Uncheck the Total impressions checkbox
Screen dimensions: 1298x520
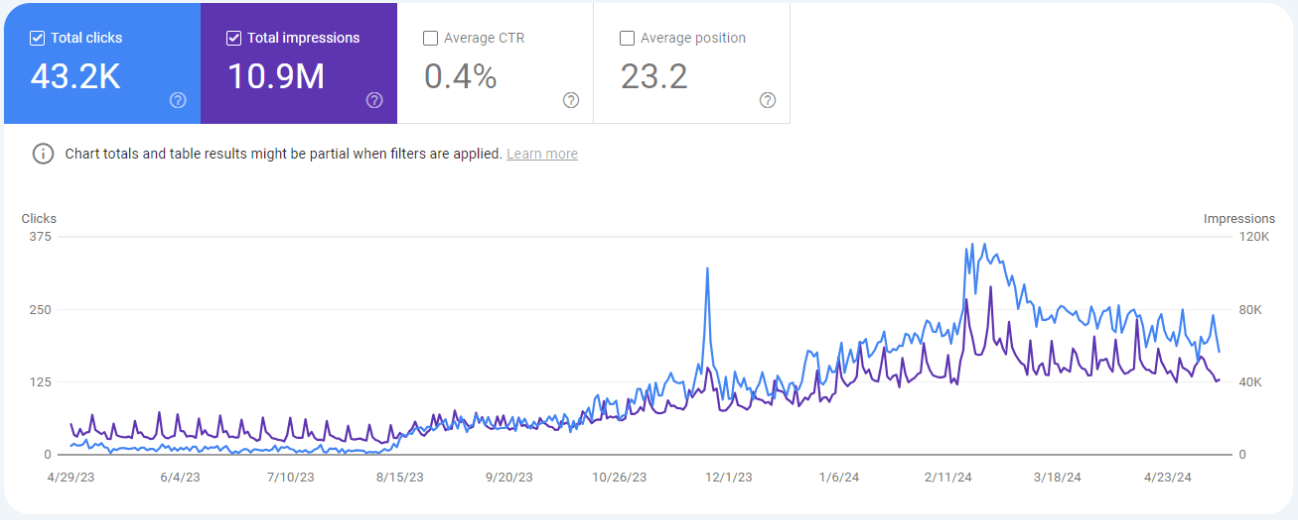[234, 39]
